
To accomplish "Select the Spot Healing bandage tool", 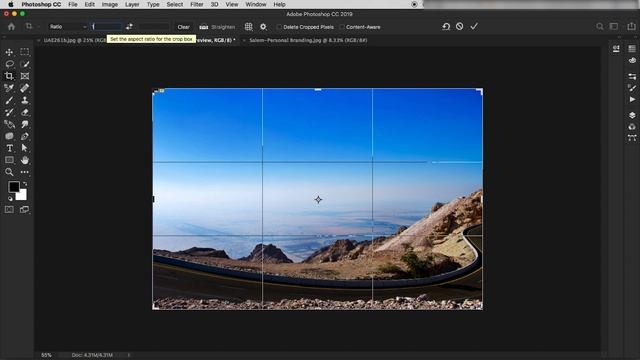I will pyautogui.click(x=24, y=88).
